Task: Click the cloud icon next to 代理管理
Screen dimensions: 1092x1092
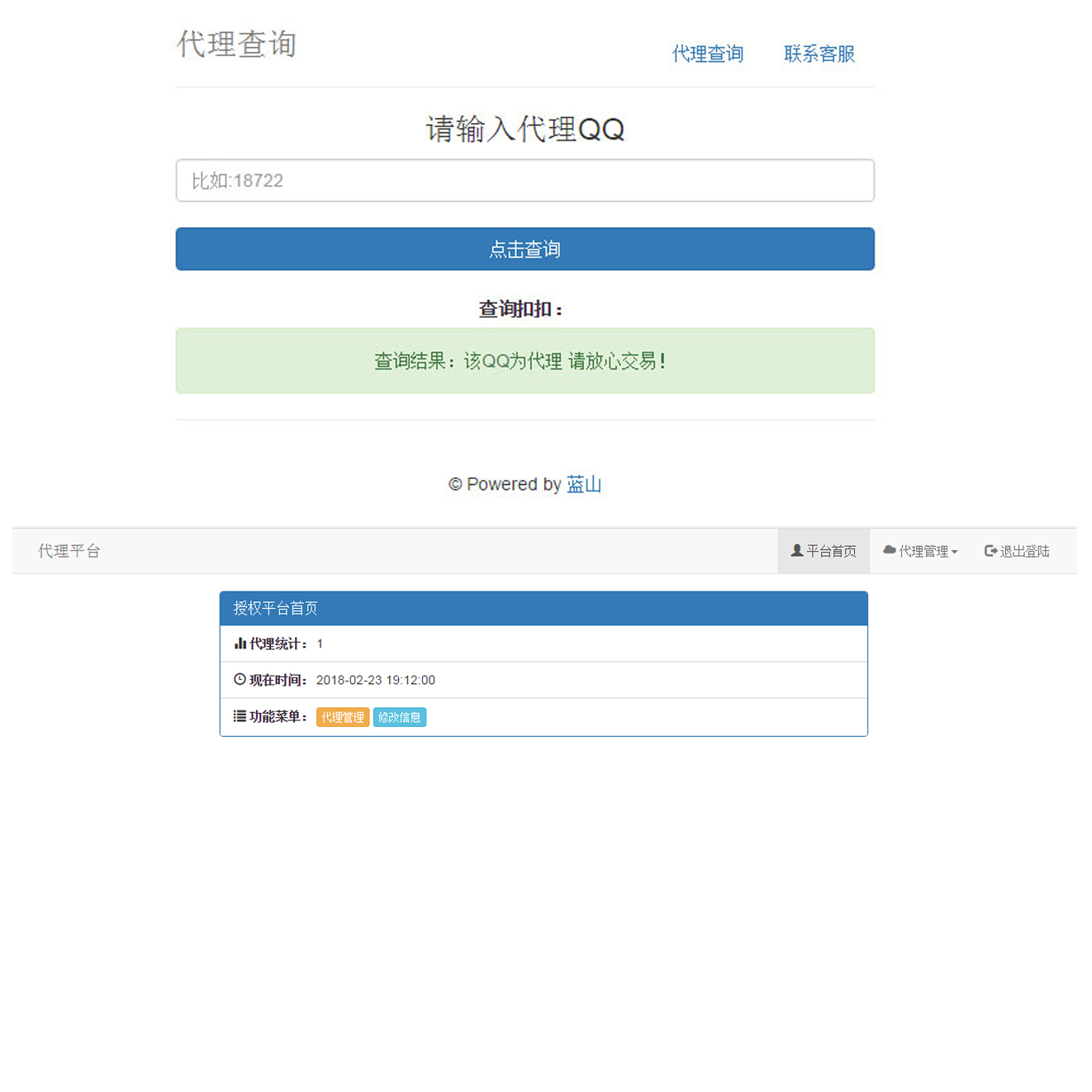Action: [x=889, y=550]
